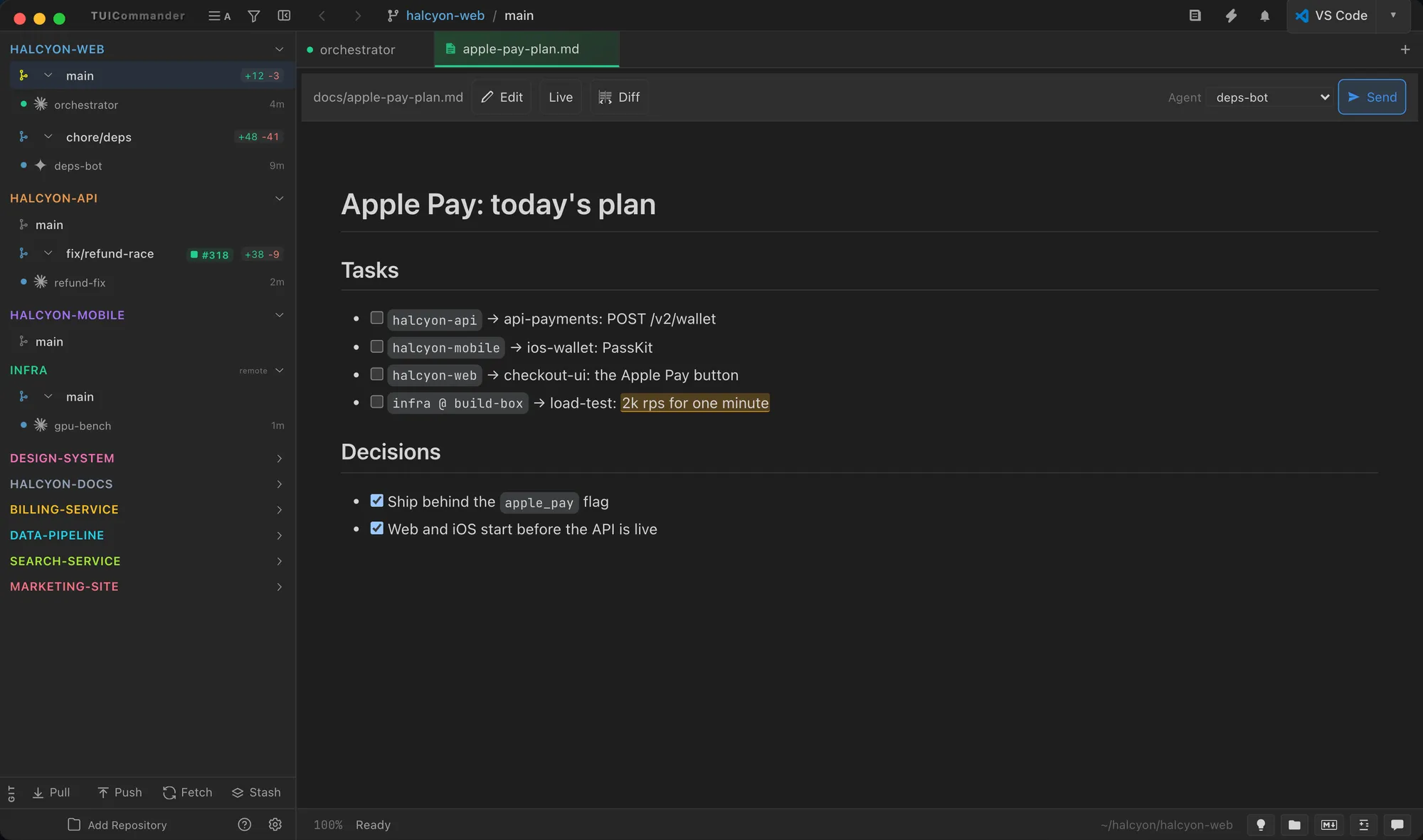Expand the HALCYON-DOCS repository

(279, 484)
